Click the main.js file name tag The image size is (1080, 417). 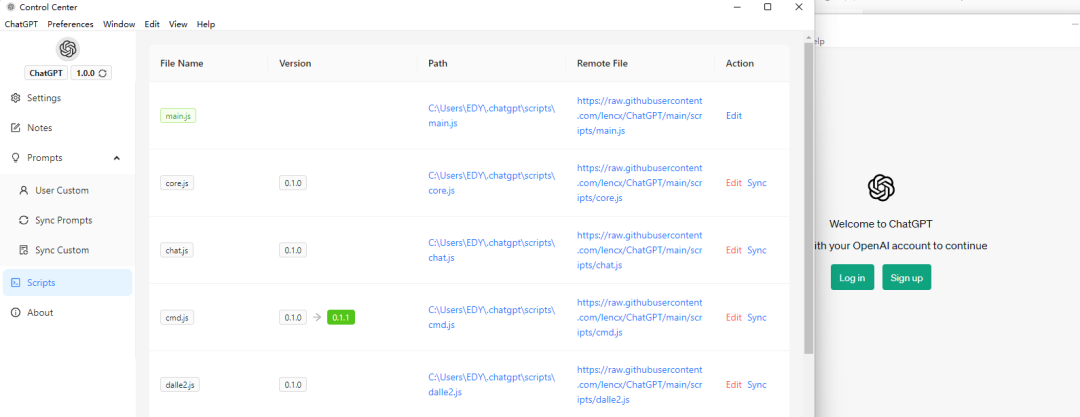(x=178, y=116)
